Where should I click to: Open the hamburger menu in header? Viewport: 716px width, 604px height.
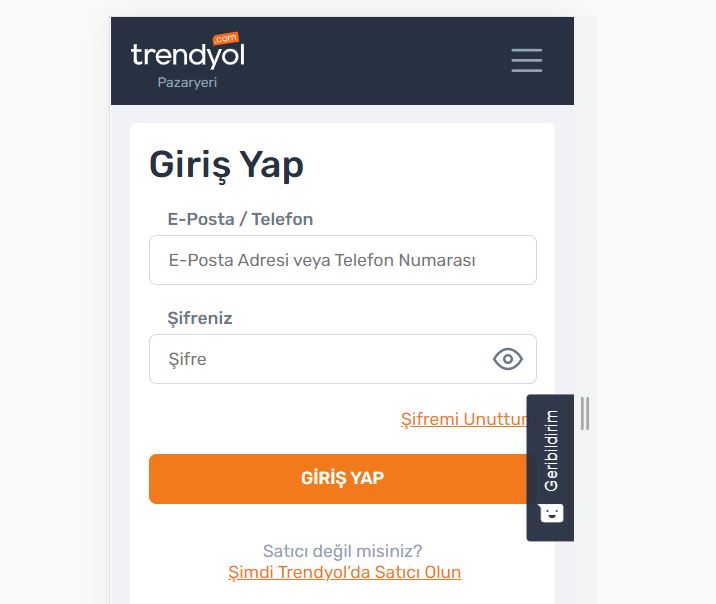(526, 60)
